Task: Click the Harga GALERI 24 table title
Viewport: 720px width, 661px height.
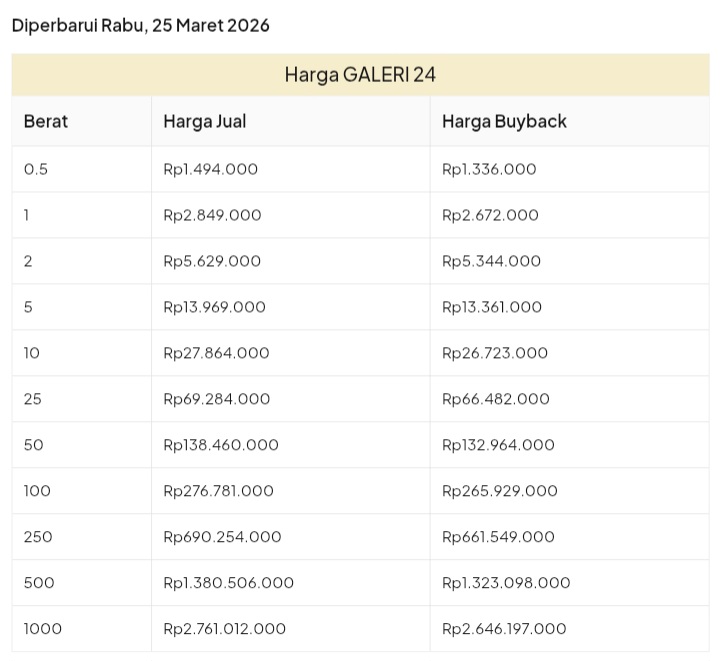Action: pyautogui.click(x=360, y=75)
